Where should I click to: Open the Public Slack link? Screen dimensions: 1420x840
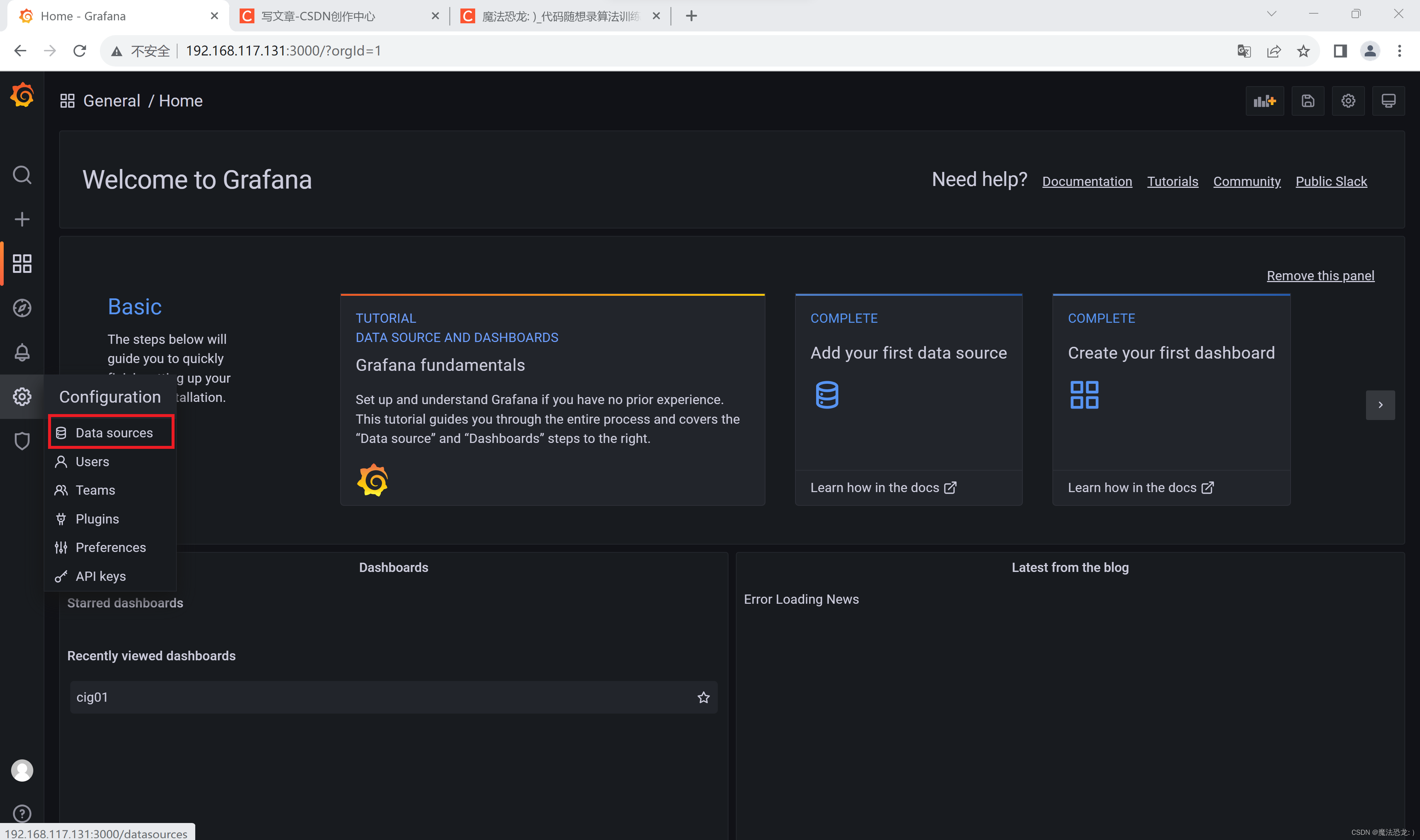tap(1331, 181)
